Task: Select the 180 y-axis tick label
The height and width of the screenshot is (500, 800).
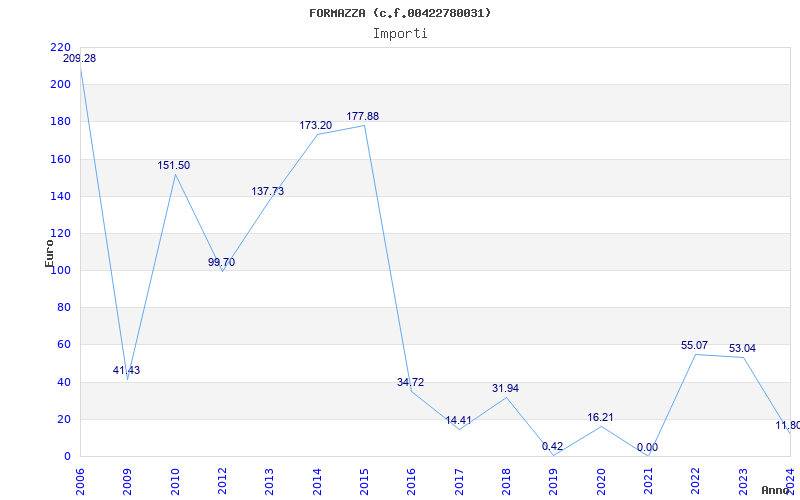Action: pyautogui.click(x=61, y=122)
